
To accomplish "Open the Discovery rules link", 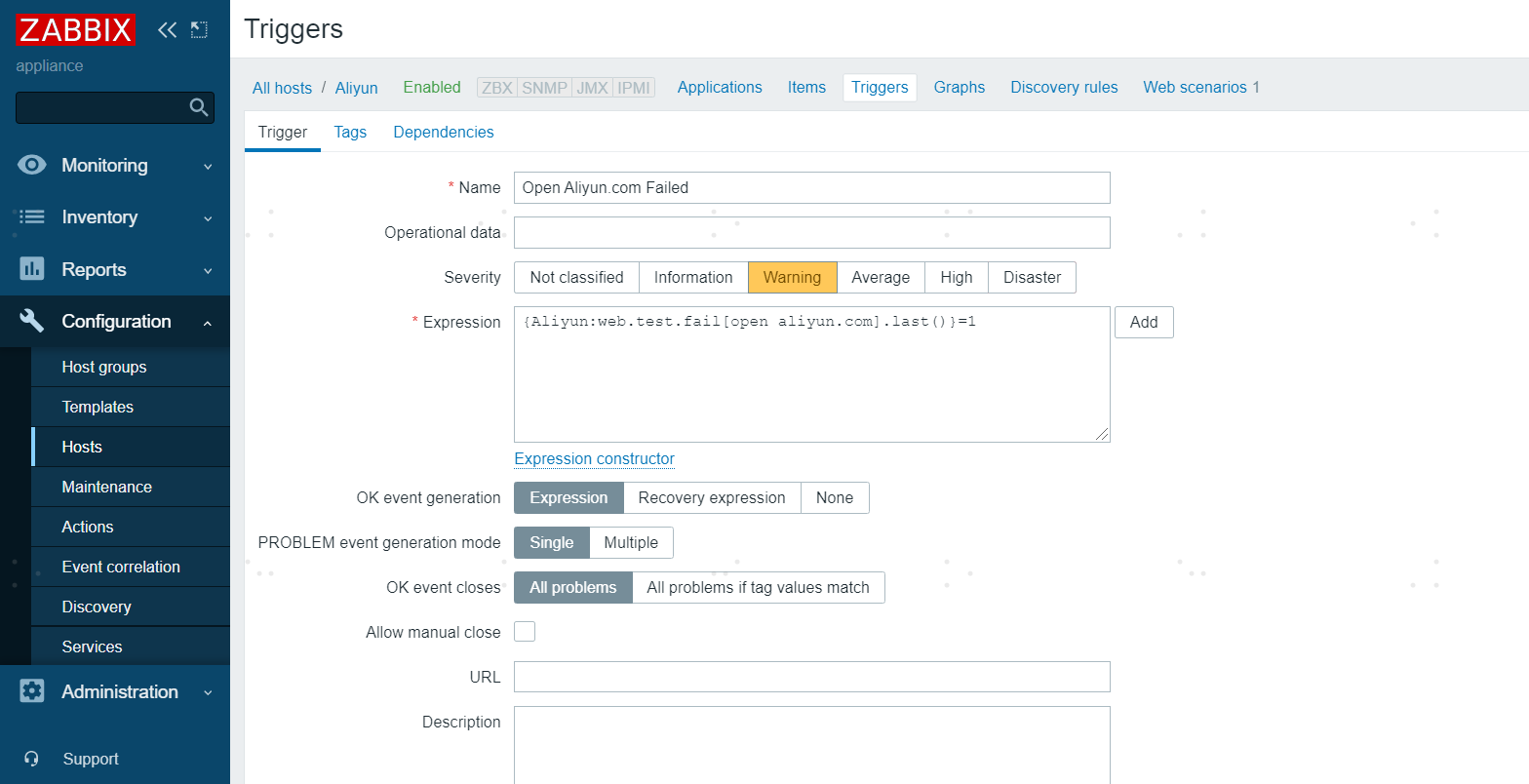I will (1064, 87).
